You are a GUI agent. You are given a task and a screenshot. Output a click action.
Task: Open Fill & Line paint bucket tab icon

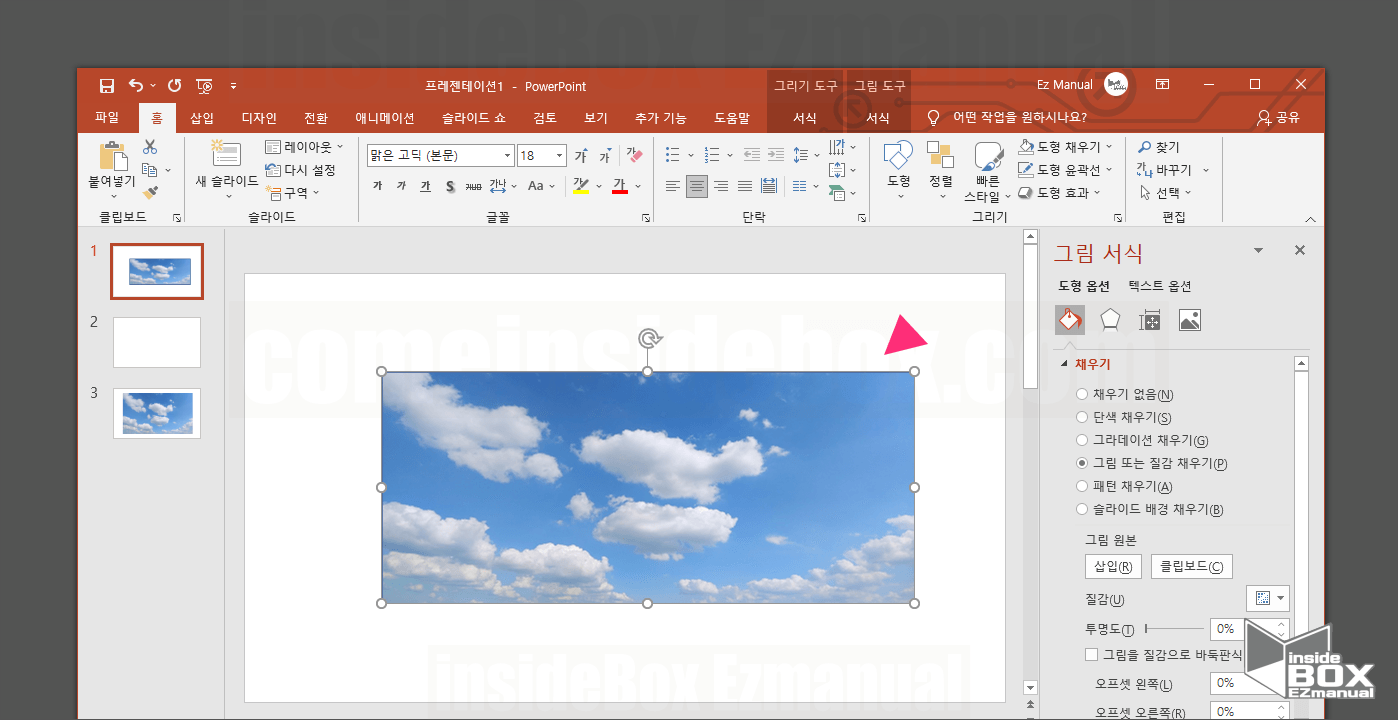(1069, 320)
